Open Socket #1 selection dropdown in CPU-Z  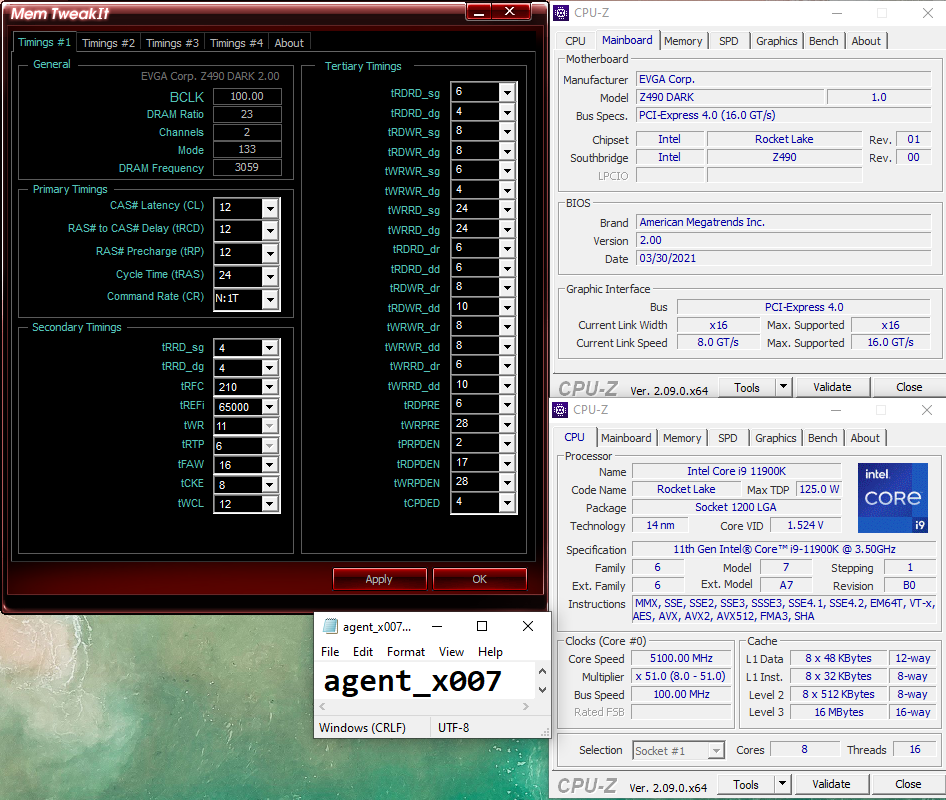pyautogui.click(x=716, y=751)
